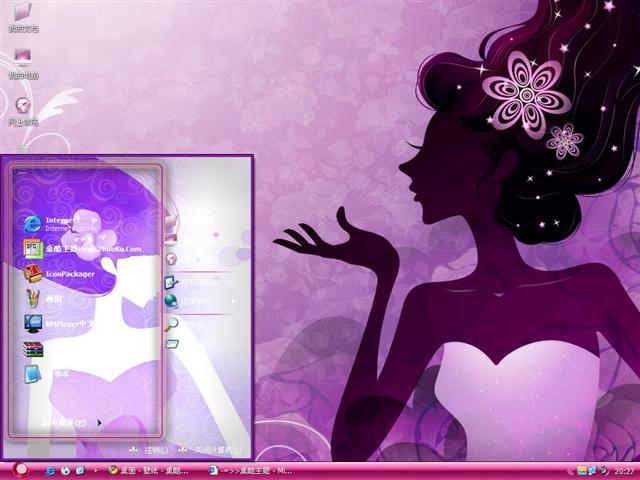Open KMPlayer from the Start menu

pyautogui.click(x=59, y=324)
